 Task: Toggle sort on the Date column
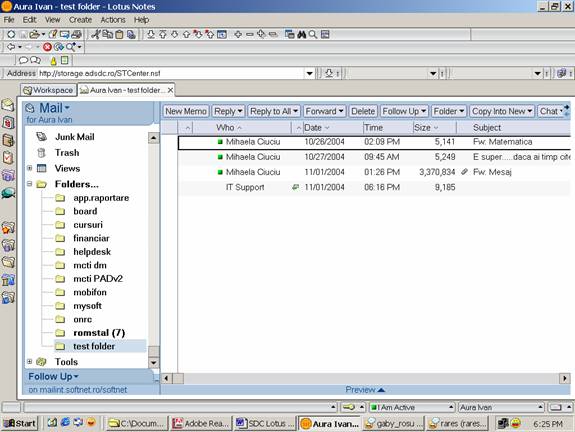coord(317,128)
